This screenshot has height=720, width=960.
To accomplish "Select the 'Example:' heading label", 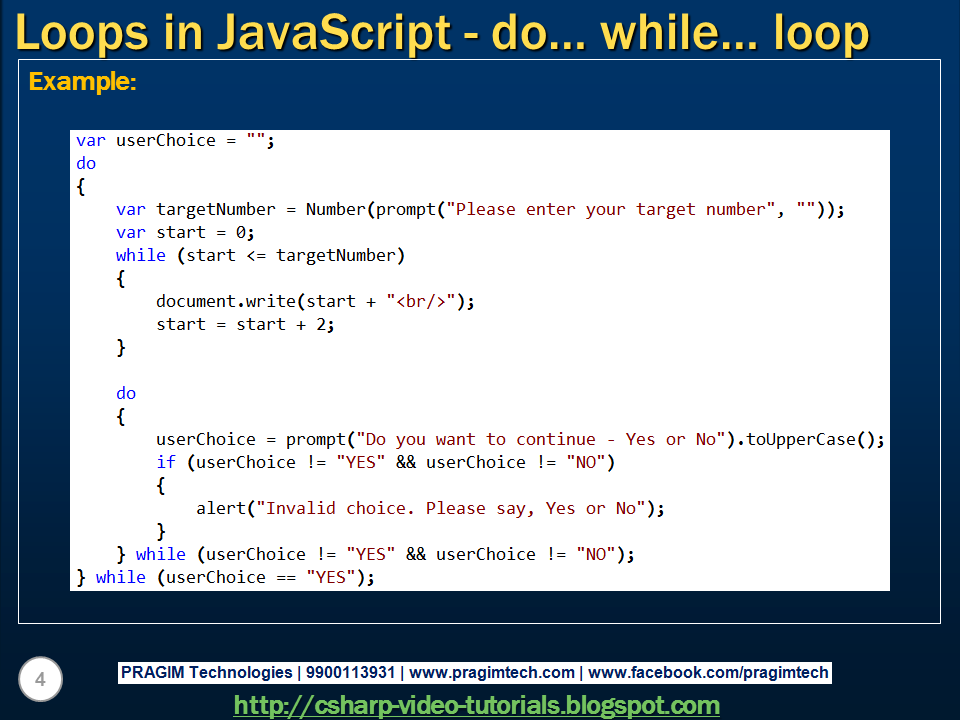I will [x=64, y=82].
